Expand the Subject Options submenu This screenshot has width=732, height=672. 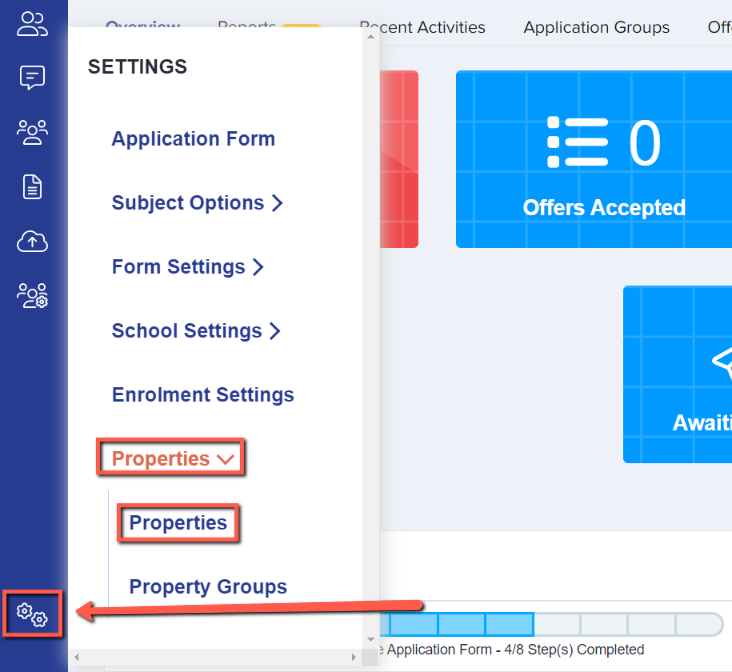click(x=197, y=203)
